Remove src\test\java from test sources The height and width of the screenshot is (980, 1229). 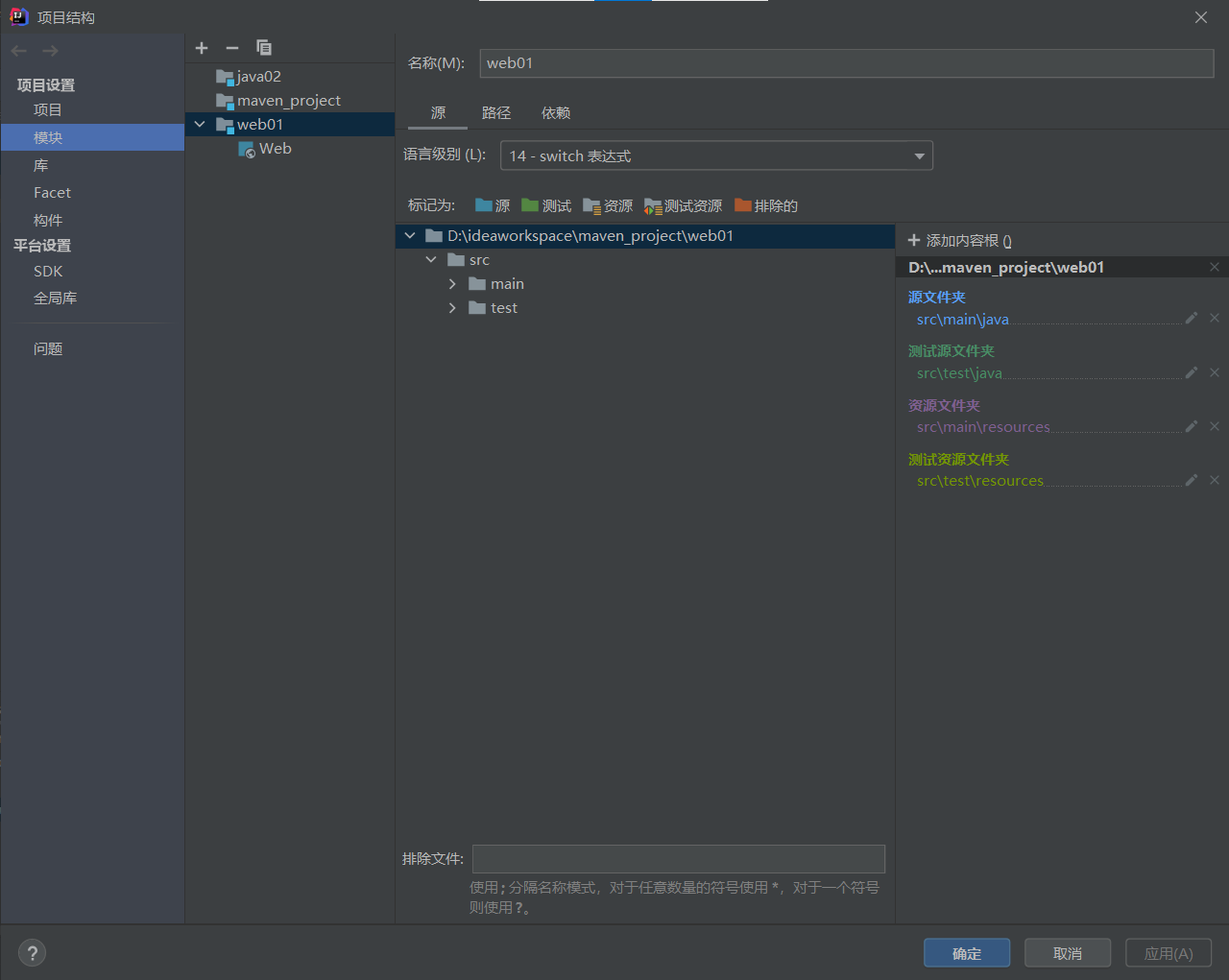click(1215, 372)
